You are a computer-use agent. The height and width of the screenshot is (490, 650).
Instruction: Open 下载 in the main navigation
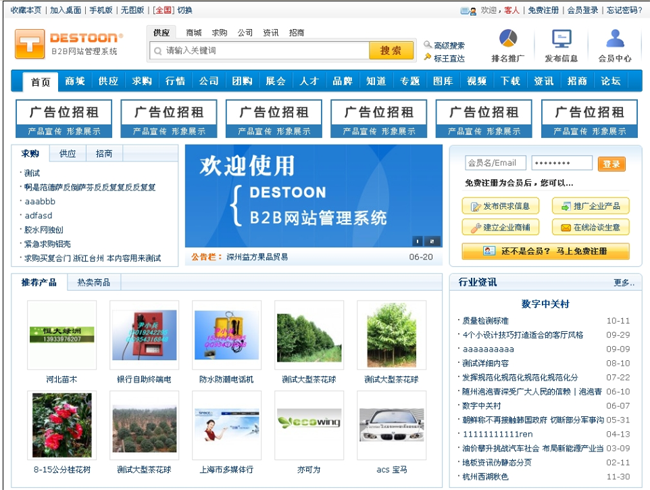(510, 81)
